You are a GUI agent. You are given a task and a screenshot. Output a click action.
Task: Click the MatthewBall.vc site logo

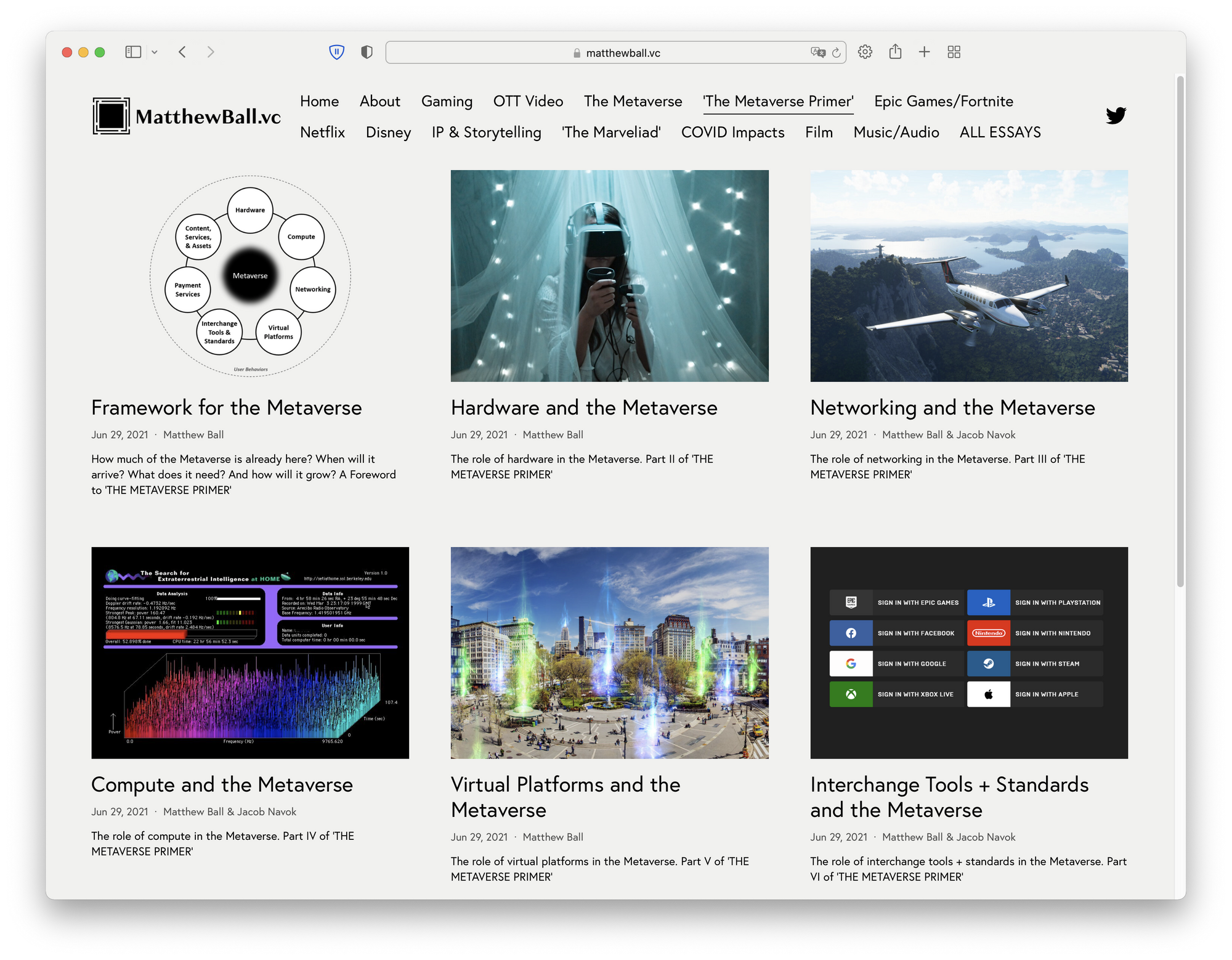[x=187, y=115]
